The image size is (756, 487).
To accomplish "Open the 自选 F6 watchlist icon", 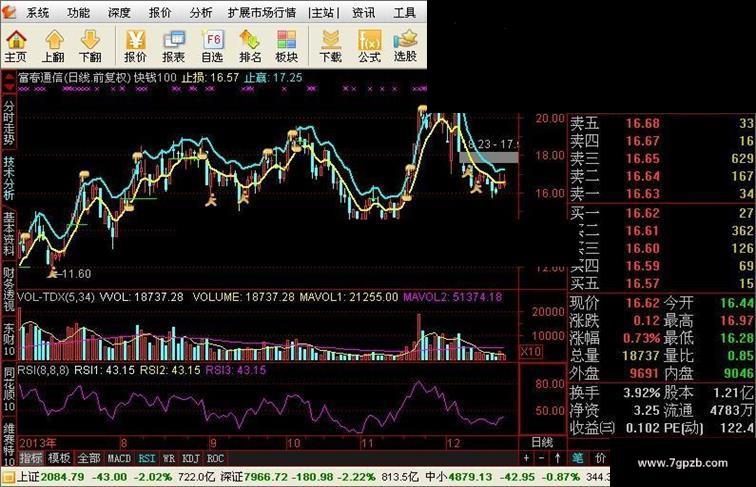I will coord(212,46).
